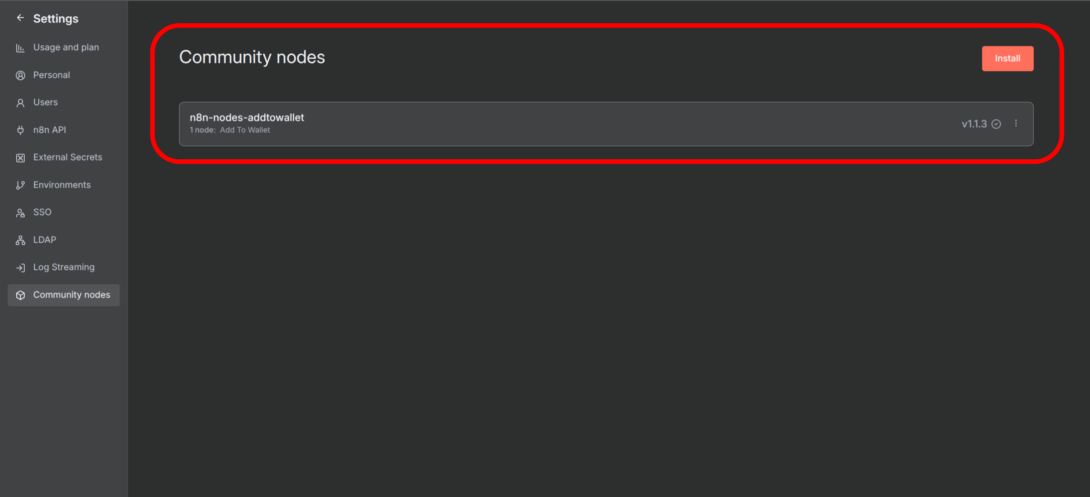1090x497 pixels.
Task: Open the Log Streaming settings page
Action: point(64,268)
